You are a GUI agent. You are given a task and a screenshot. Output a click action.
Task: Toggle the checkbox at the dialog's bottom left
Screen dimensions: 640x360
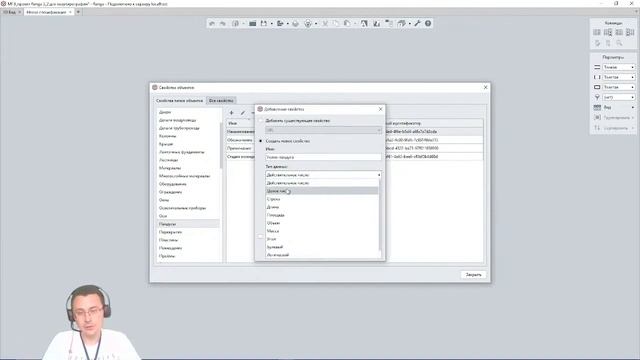(x=260, y=236)
